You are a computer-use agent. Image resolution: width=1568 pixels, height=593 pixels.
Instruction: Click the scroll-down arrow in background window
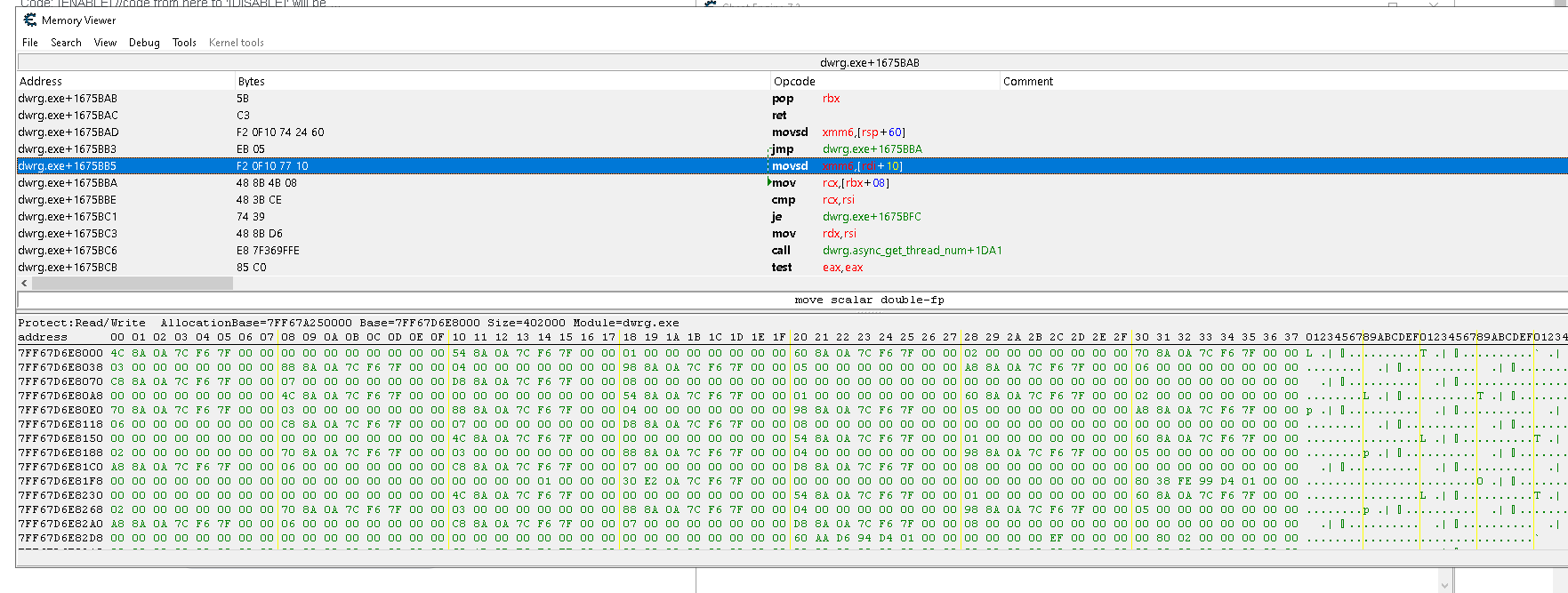pos(1445,584)
